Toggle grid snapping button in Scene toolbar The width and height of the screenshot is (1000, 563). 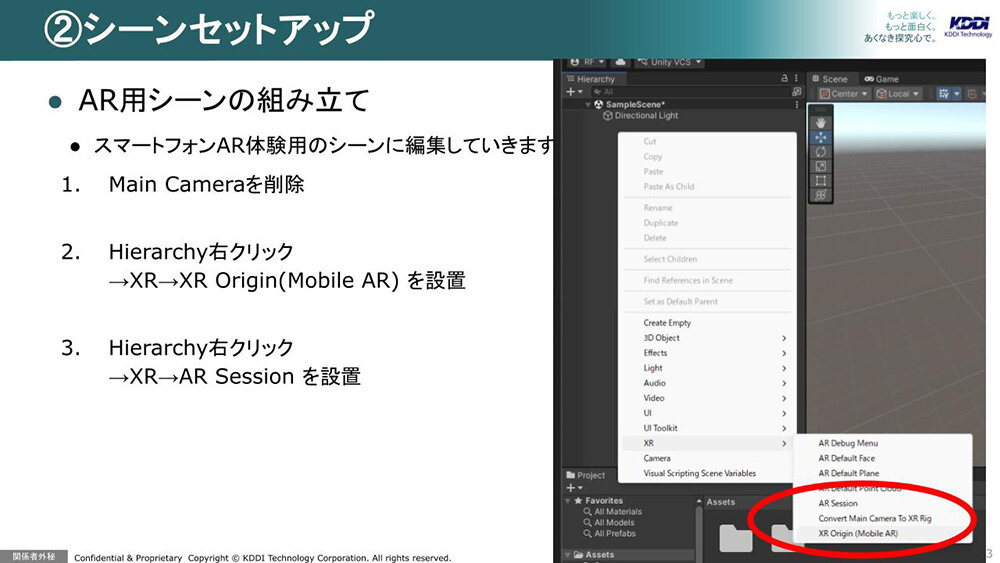[x=943, y=93]
